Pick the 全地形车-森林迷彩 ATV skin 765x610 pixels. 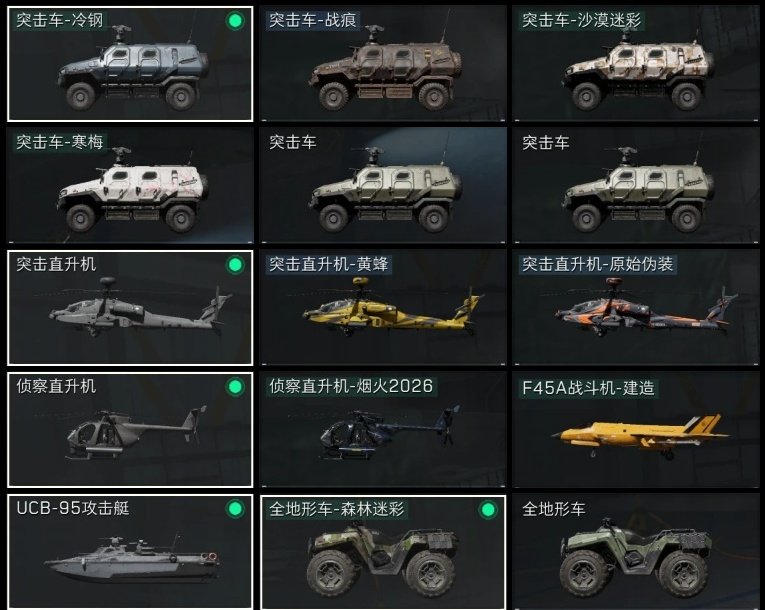click(x=383, y=552)
